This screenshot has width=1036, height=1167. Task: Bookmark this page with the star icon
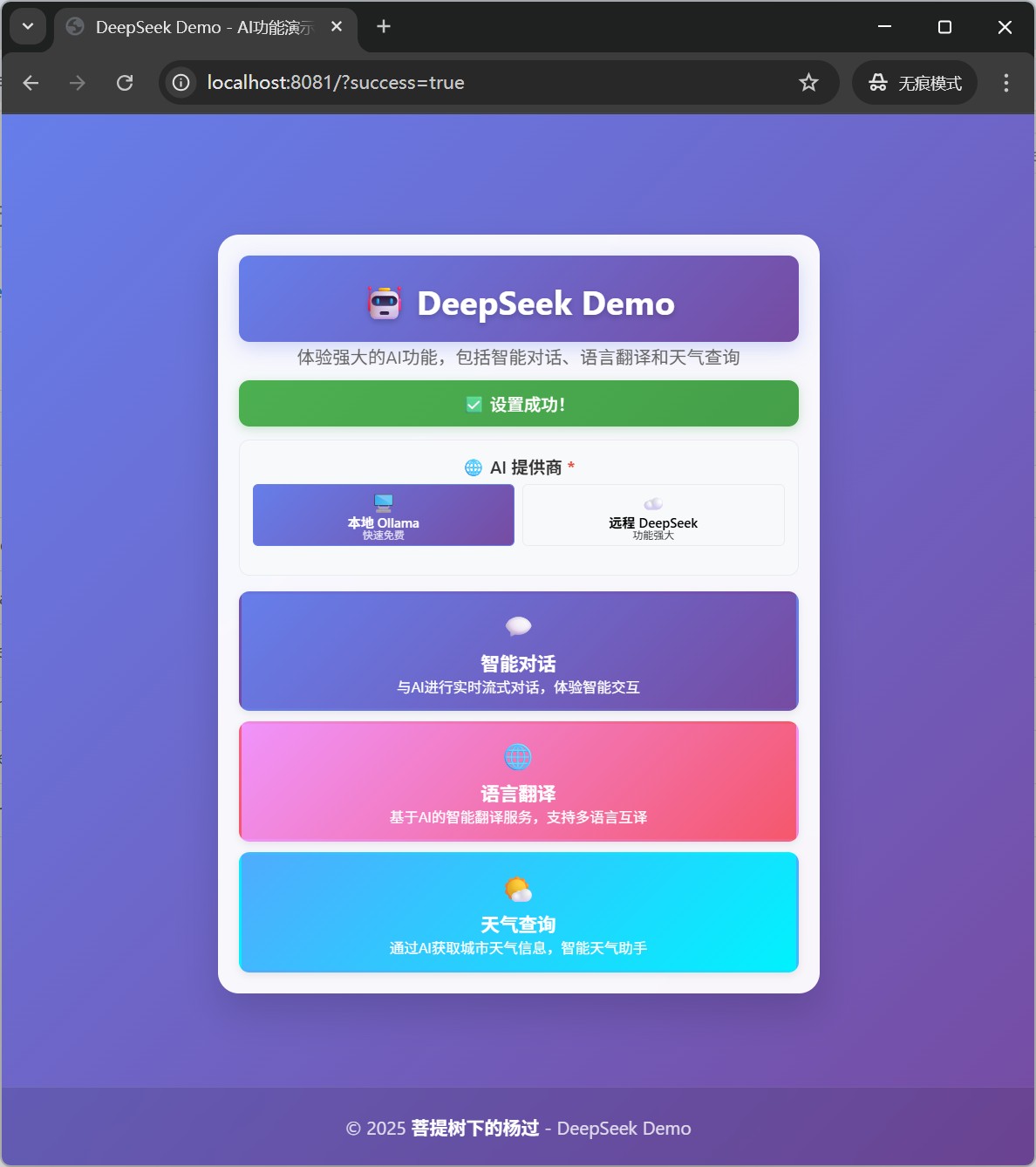tap(808, 83)
